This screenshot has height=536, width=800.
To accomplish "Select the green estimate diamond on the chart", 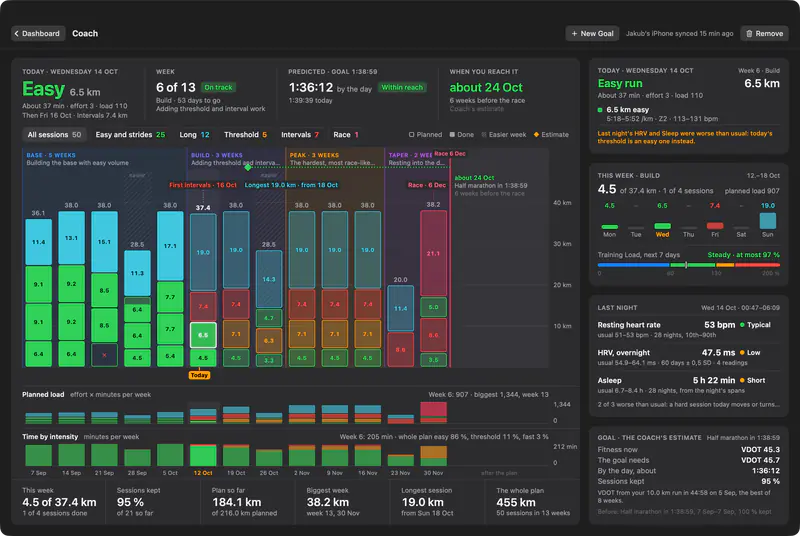I will [248, 167].
